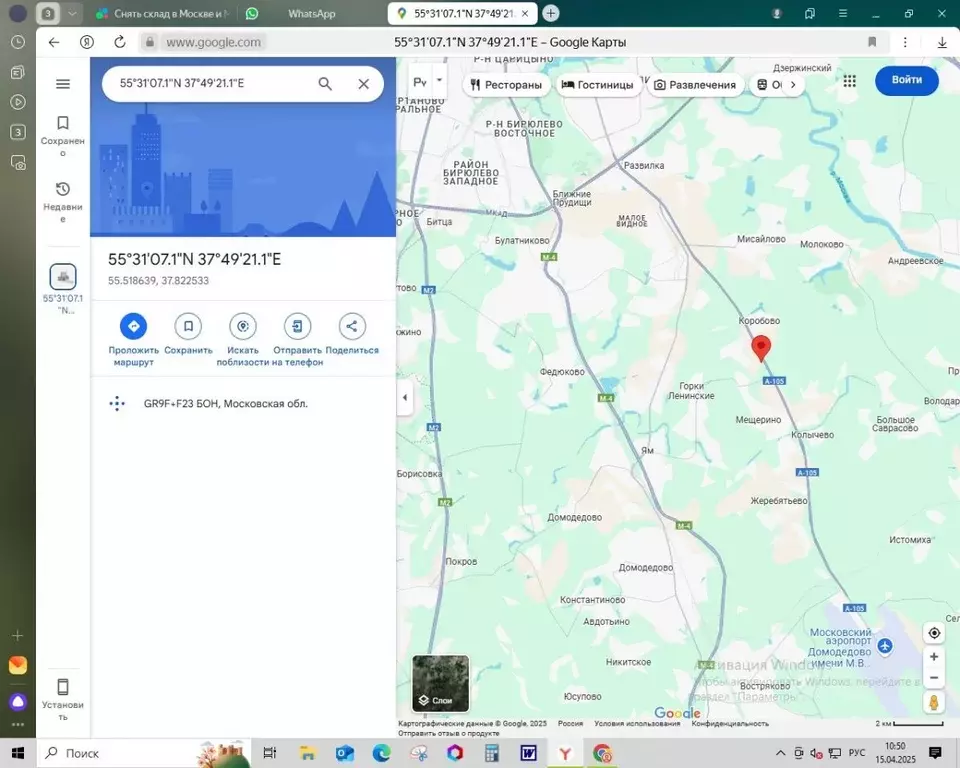This screenshot has height=768, width=960.
Task: Pick up the Pegman for Street View
Action: [x=934, y=703]
